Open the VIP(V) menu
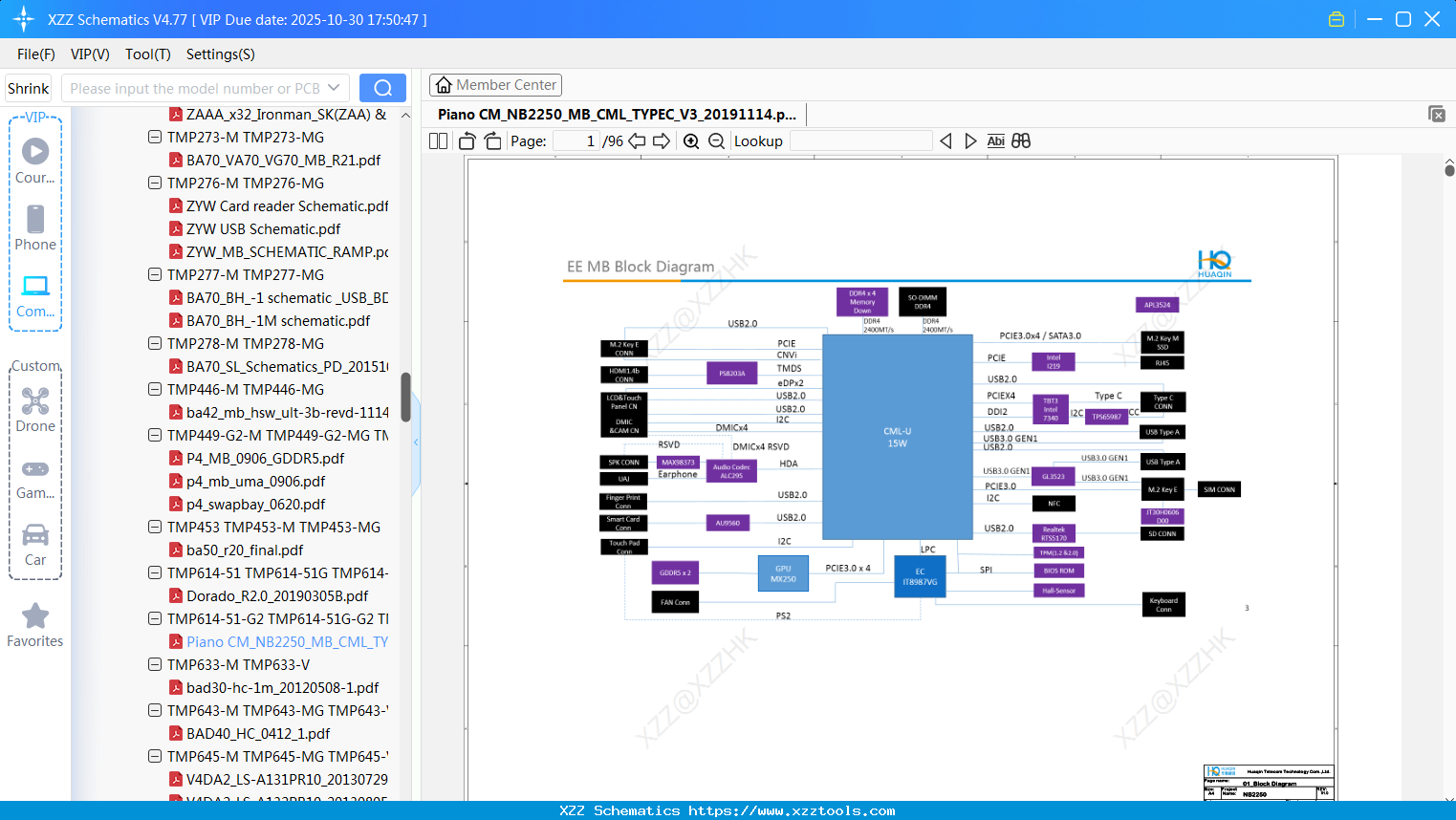1456x820 pixels. (x=90, y=54)
